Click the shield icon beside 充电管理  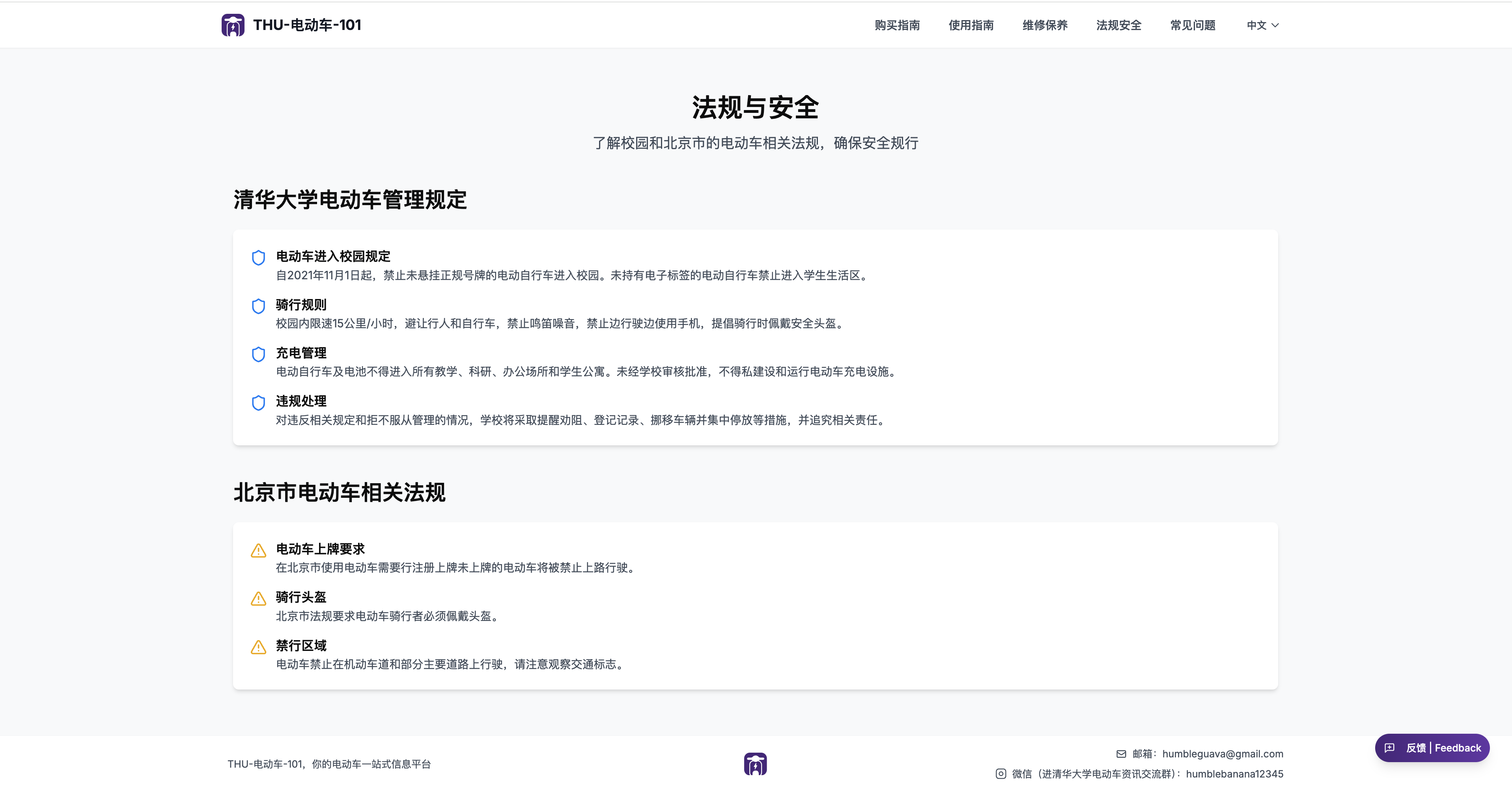click(258, 354)
